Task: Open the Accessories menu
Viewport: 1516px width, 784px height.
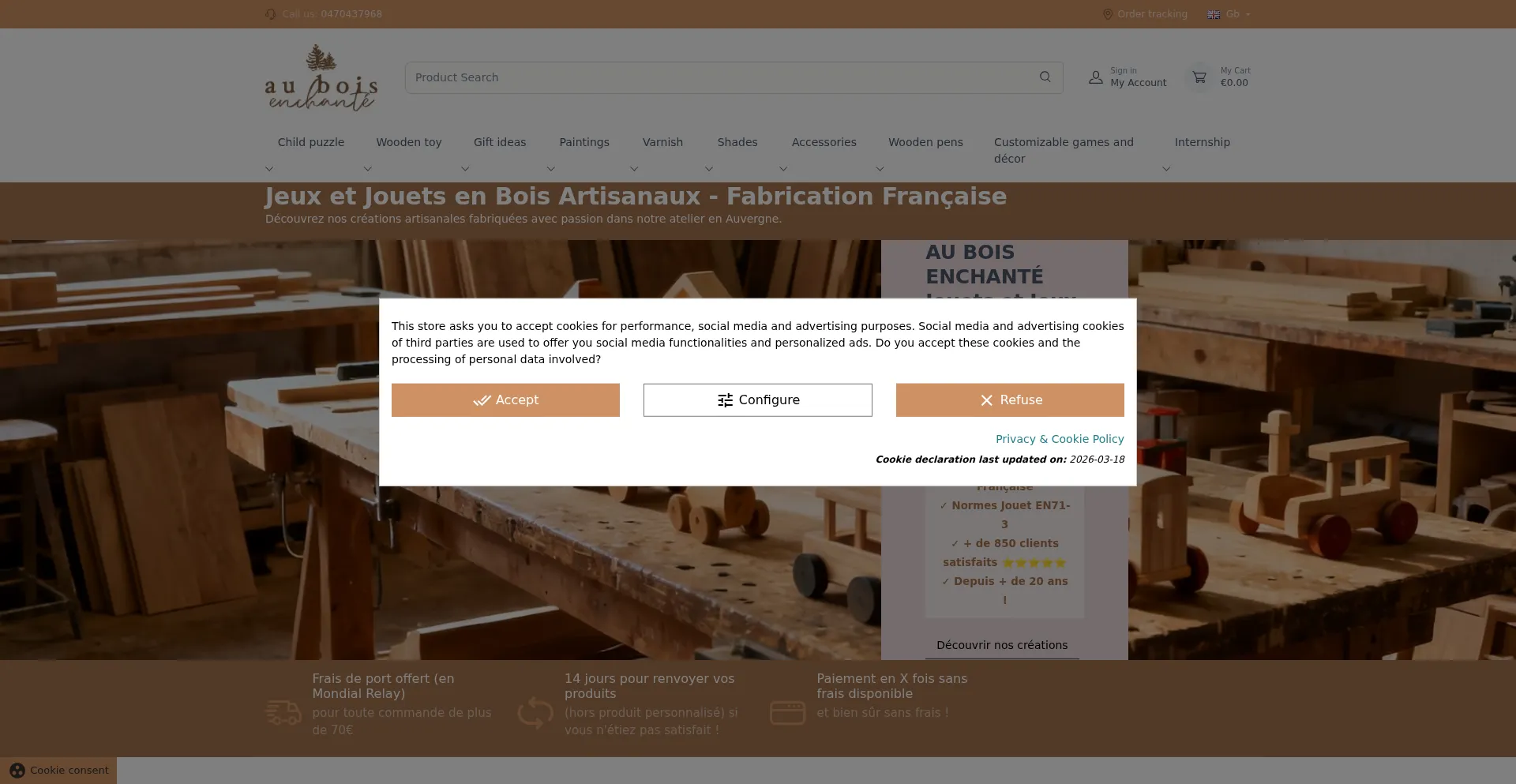Action: tap(824, 142)
